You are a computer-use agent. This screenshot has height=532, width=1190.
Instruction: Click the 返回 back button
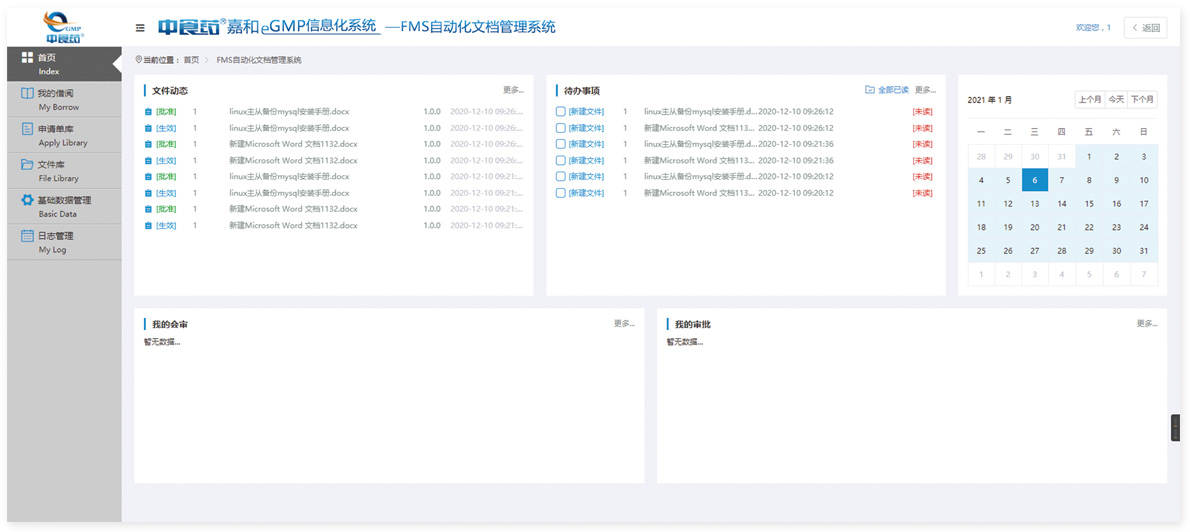pyautogui.click(x=1145, y=28)
